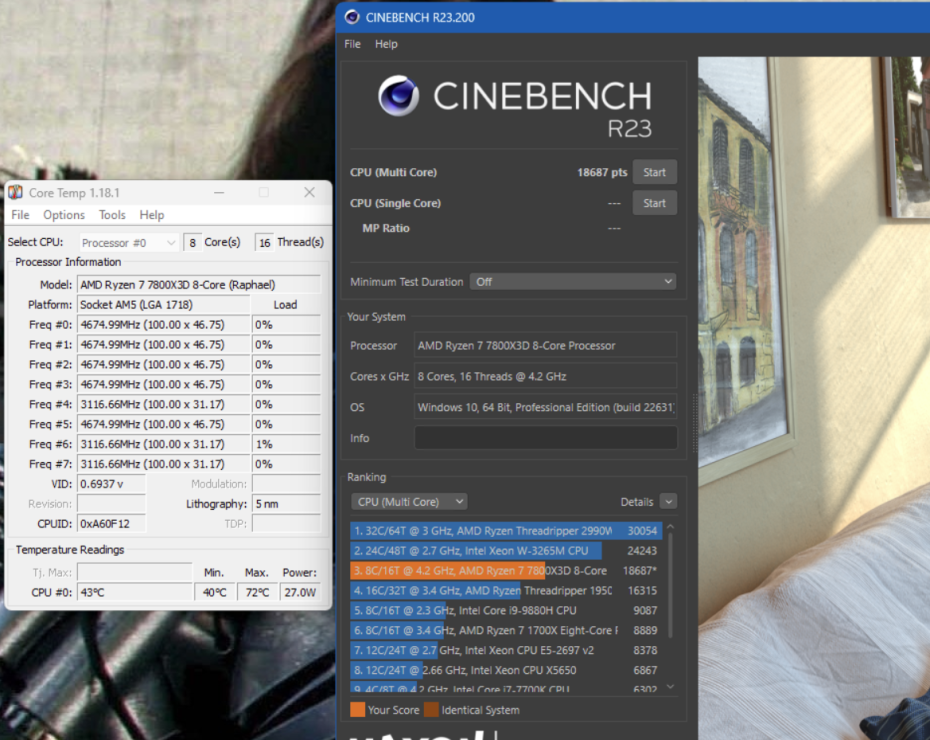
Task: Open the Options menu in Core Temp
Action: click(63, 215)
